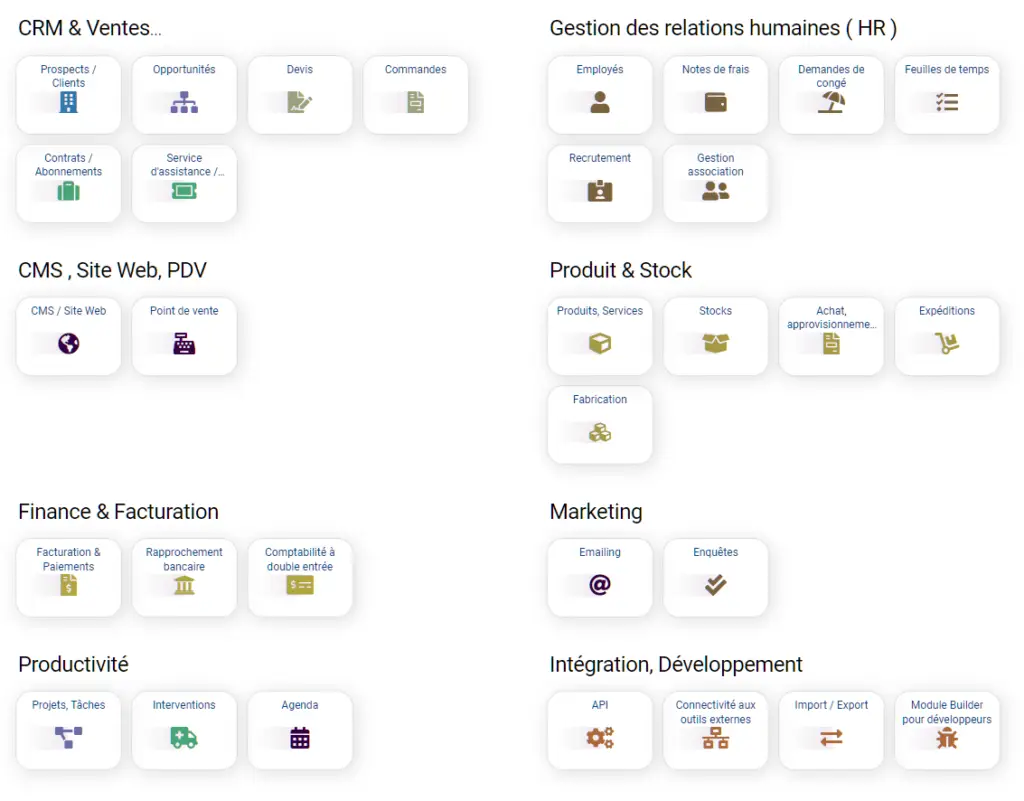
Task: Open the Feuilles de temps tile
Action: pos(947,95)
